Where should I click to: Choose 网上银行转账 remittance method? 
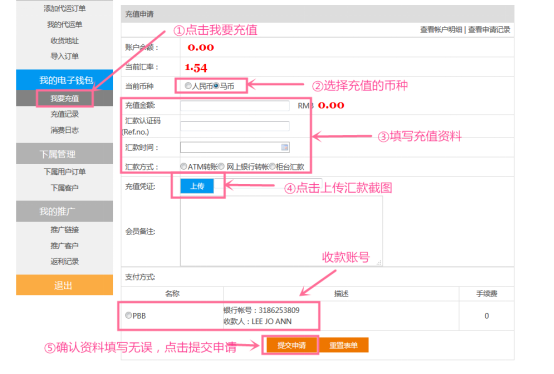pos(221,166)
